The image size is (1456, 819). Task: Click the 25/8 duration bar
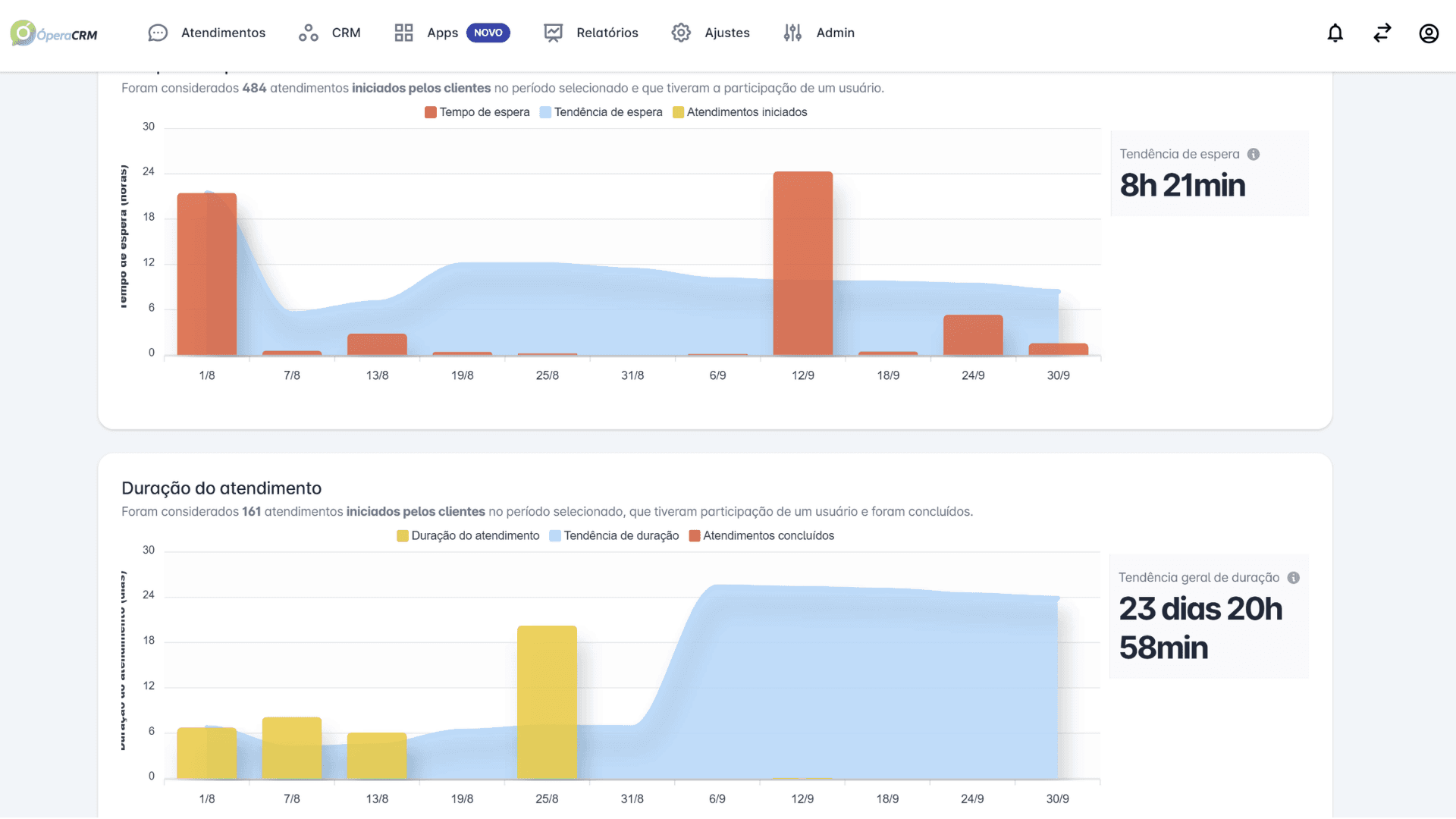click(x=547, y=702)
